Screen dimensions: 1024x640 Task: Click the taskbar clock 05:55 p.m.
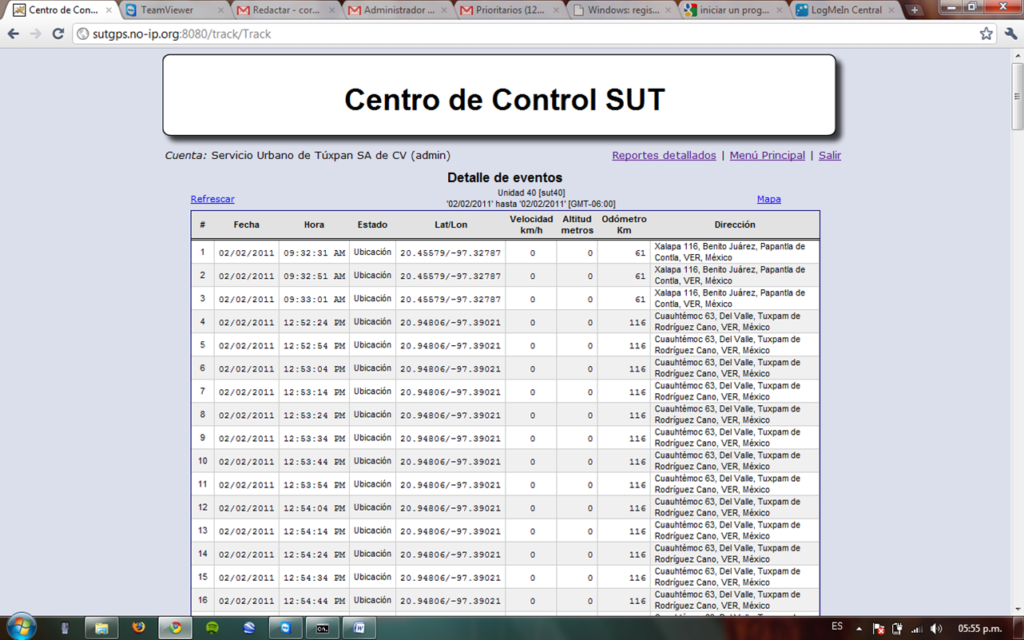pos(980,628)
